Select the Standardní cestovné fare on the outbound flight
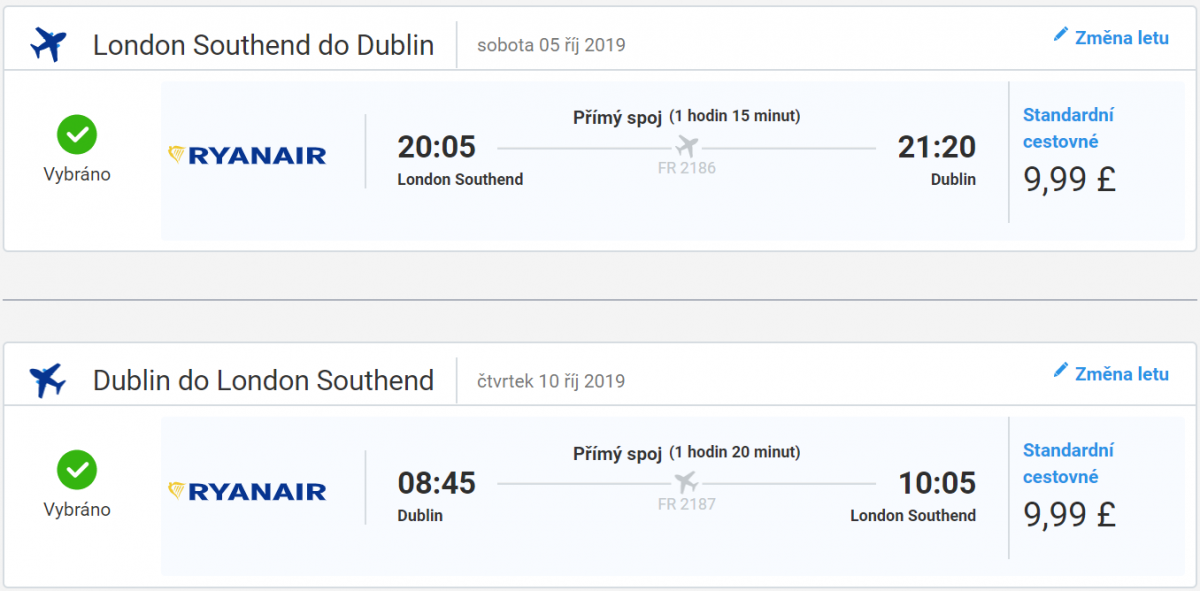The height and width of the screenshot is (591, 1200). (x=1068, y=128)
